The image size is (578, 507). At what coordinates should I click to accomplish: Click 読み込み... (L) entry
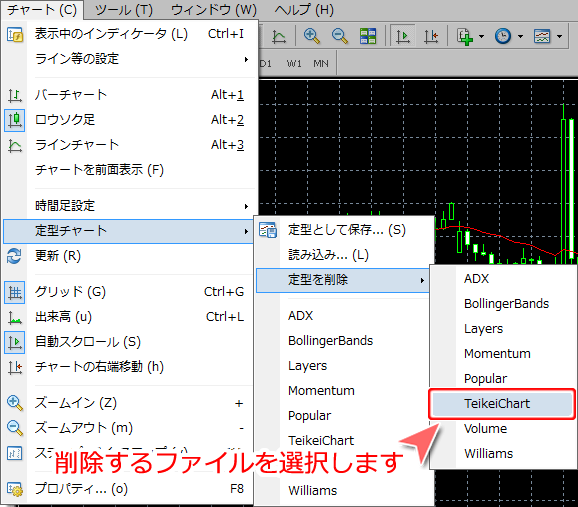click(345, 255)
